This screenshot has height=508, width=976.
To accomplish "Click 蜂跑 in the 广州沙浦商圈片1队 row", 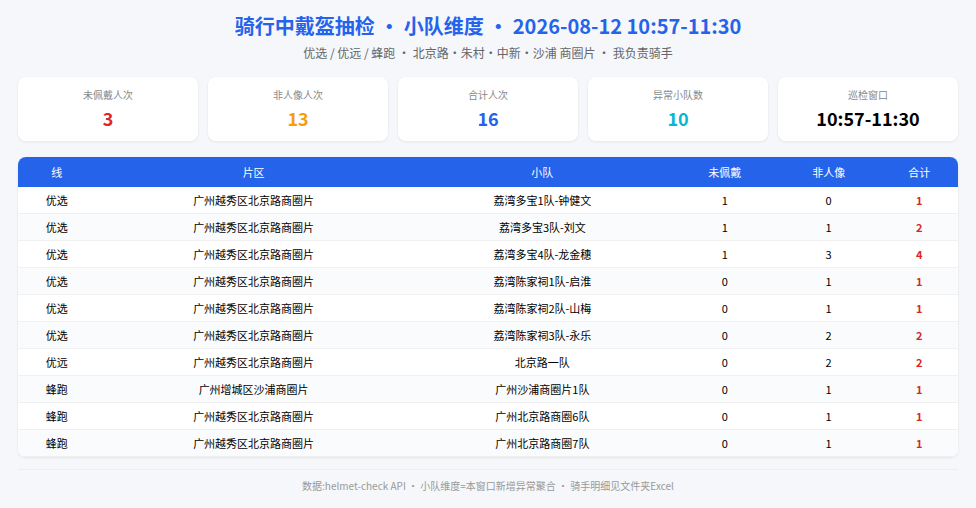I will [x=57, y=390].
